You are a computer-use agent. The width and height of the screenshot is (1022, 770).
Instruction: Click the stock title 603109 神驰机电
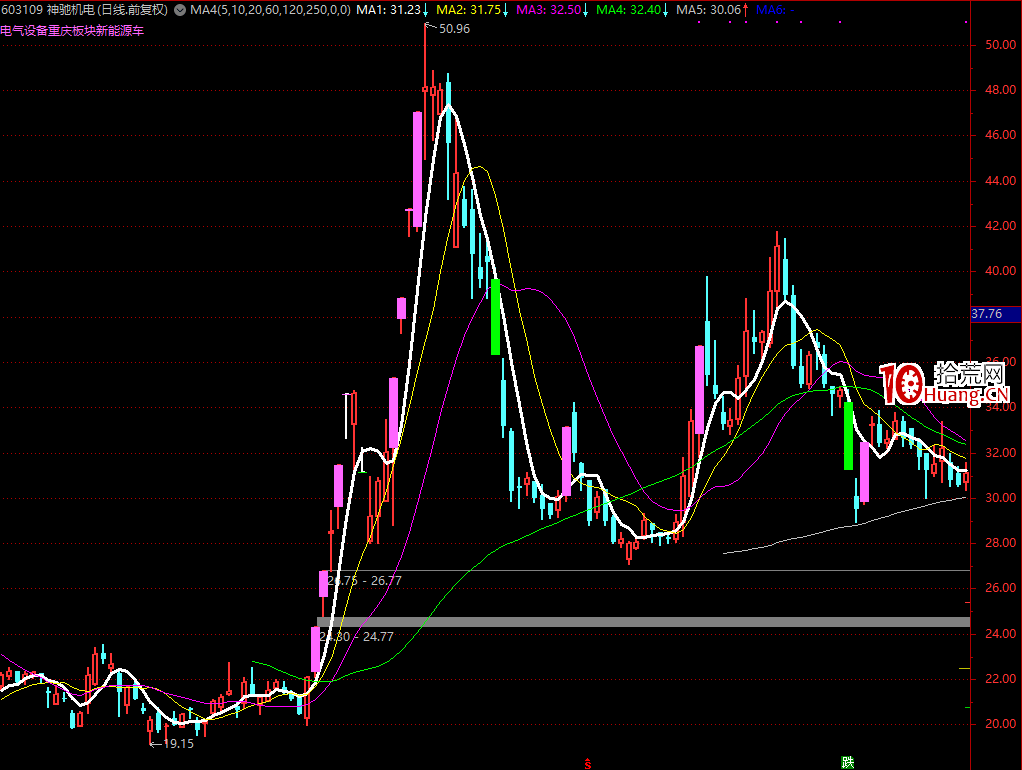pyautogui.click(x=48, y=10)
